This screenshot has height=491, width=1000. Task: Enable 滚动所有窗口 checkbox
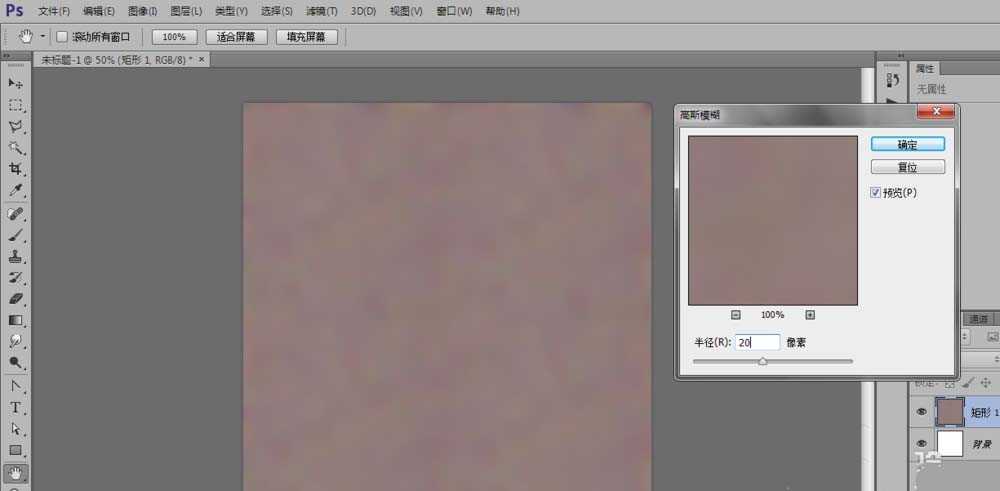point(61,37)
